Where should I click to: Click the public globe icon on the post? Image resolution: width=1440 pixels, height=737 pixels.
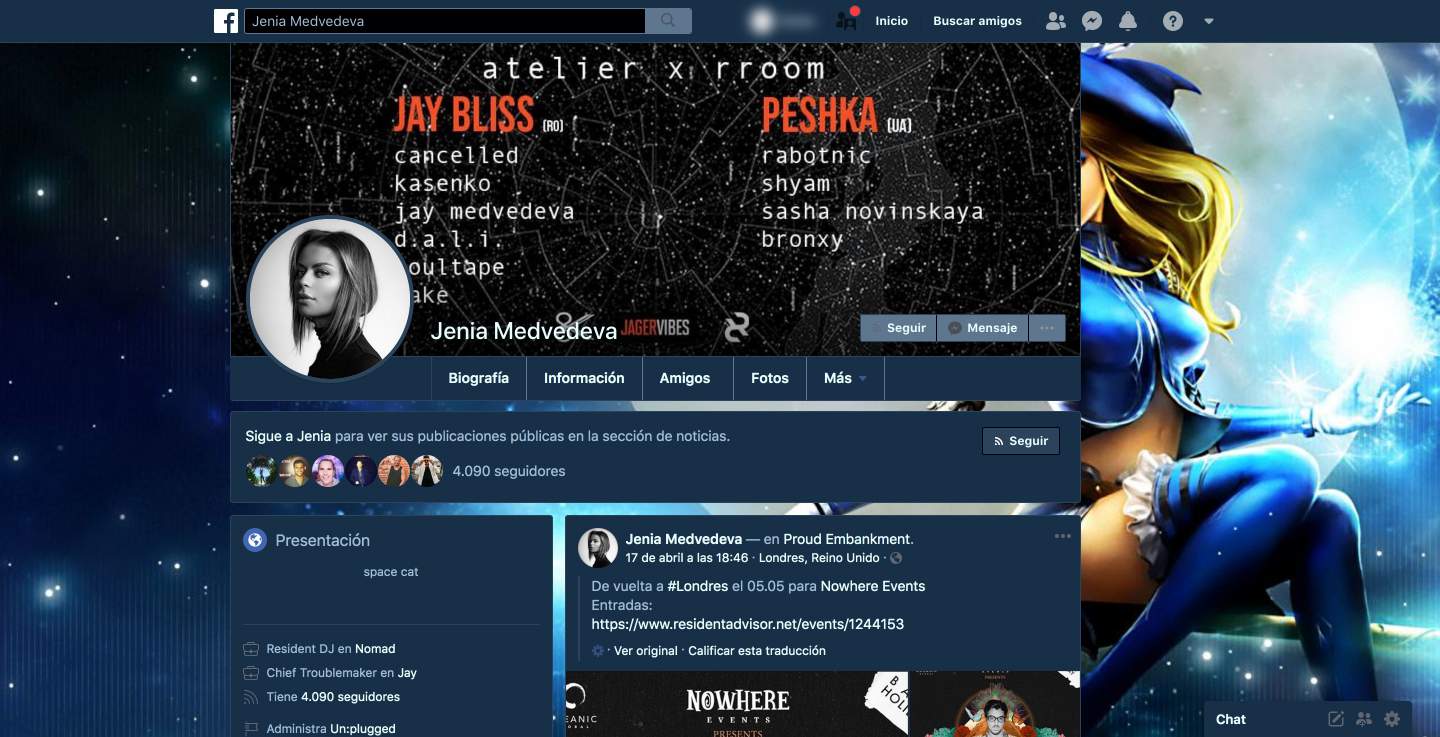point(896,558)
